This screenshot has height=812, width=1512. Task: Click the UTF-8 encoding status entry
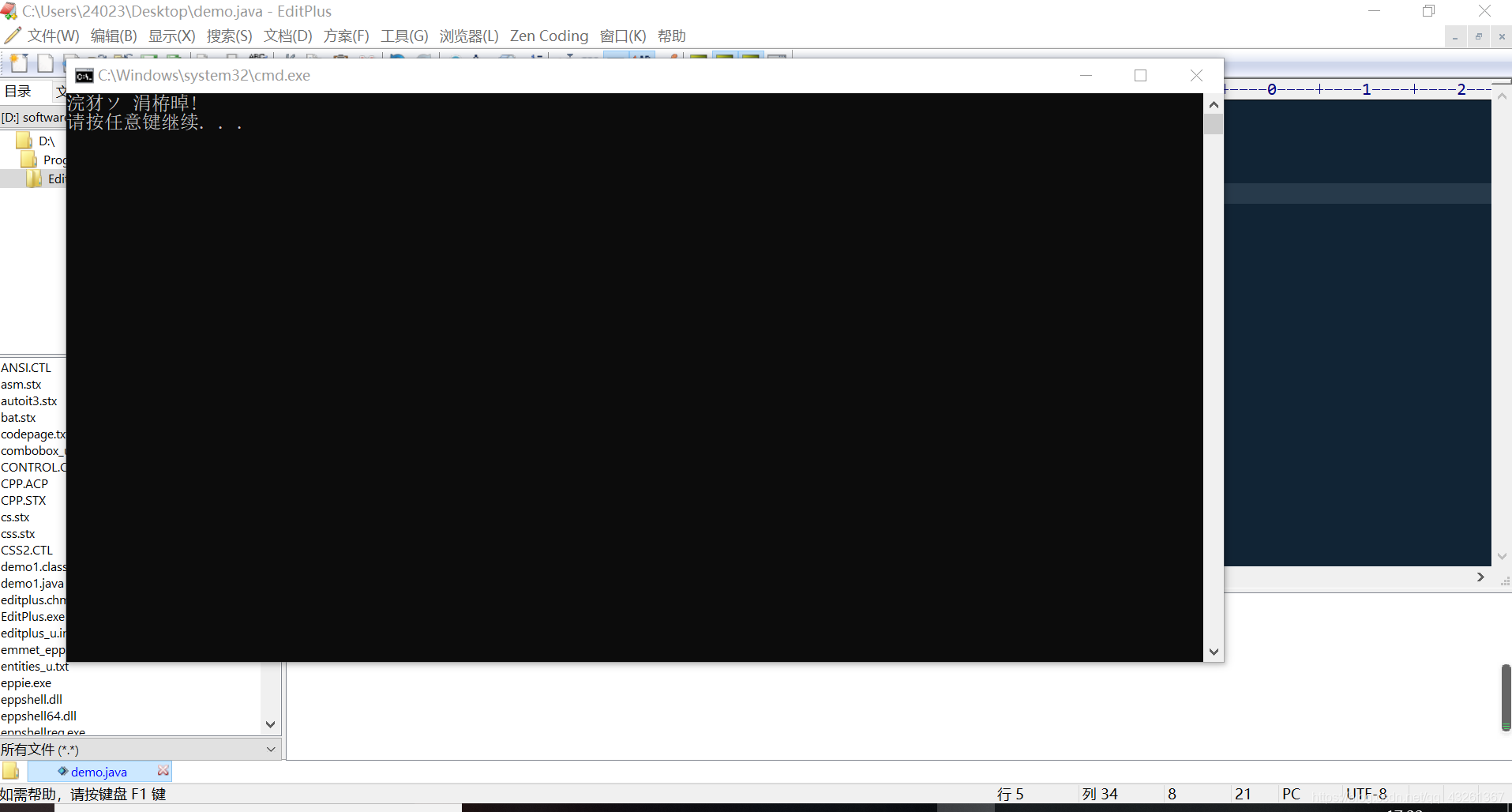(x=1367, y=794)
